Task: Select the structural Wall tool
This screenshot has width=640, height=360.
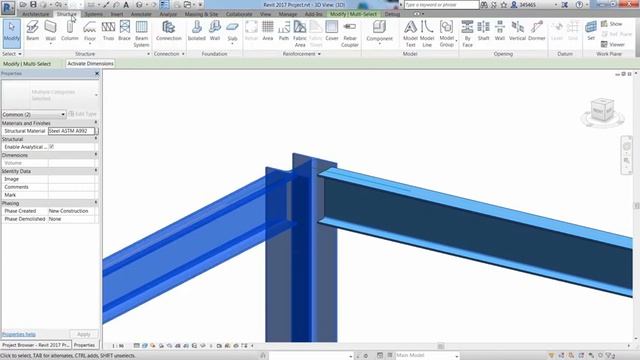Action: coord(50,31)
